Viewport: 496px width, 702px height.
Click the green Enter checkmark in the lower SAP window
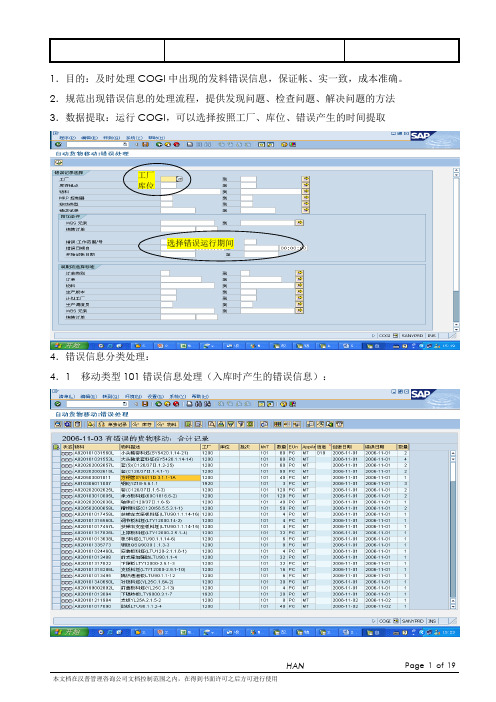pos(58,404)
